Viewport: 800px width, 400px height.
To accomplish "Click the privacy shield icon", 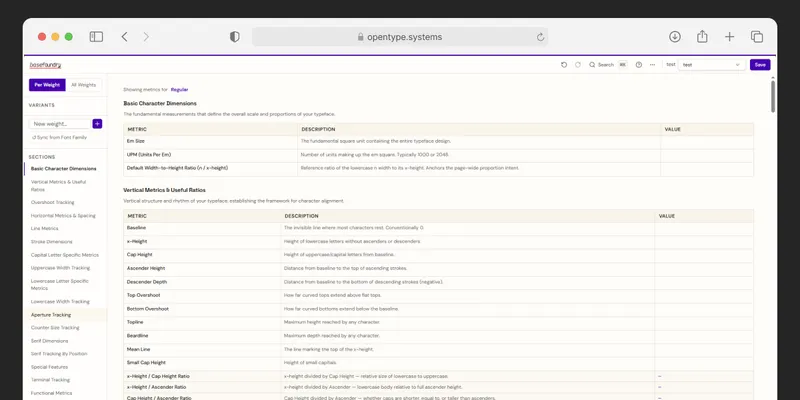I will tap(235, 37).
